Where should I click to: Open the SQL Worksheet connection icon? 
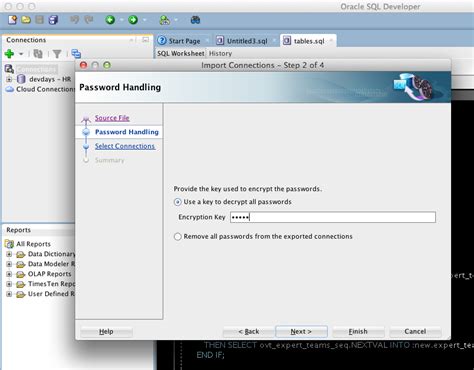[164, 20]
